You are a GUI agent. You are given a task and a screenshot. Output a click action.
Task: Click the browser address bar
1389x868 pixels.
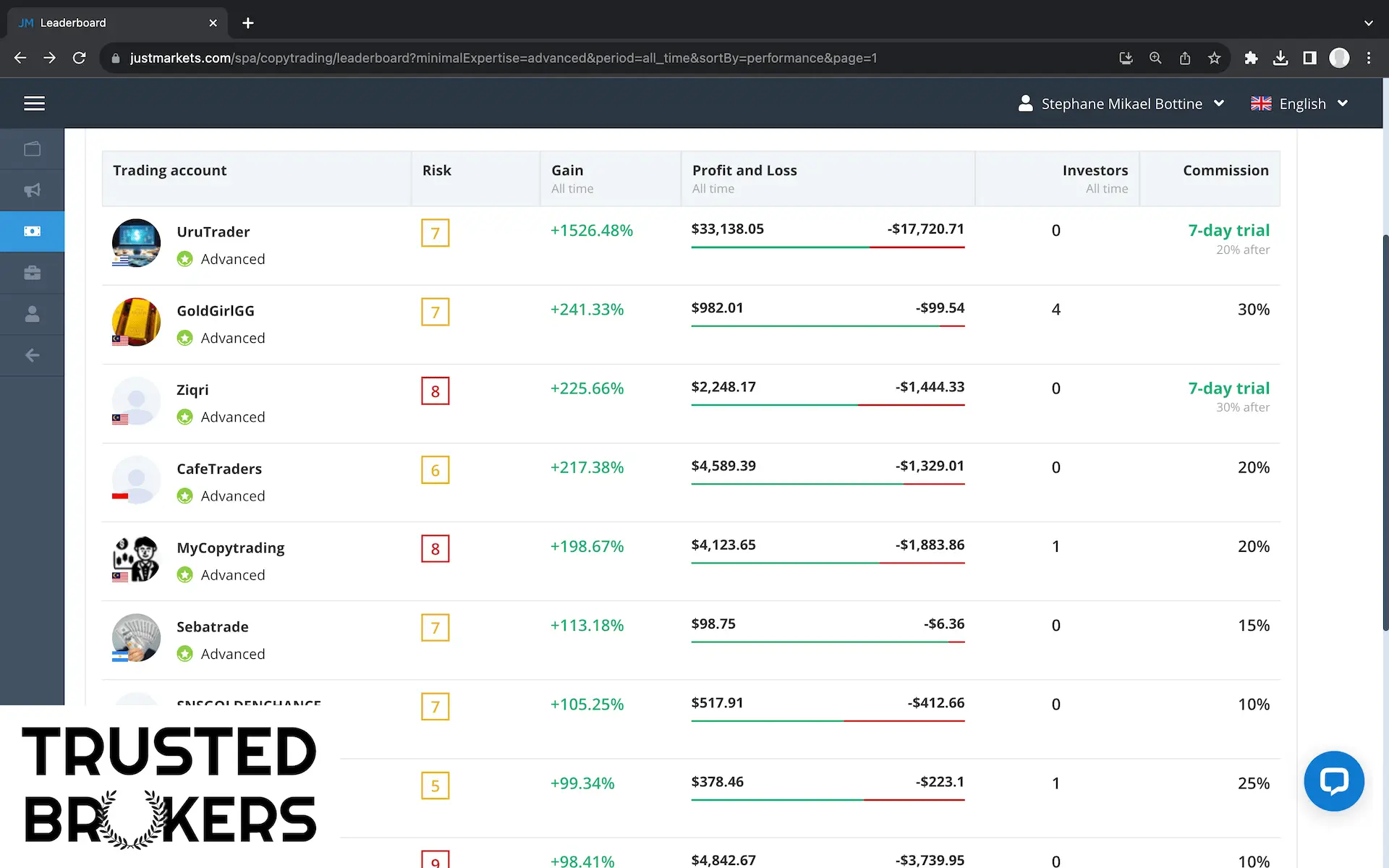click(x=504, y=58)
